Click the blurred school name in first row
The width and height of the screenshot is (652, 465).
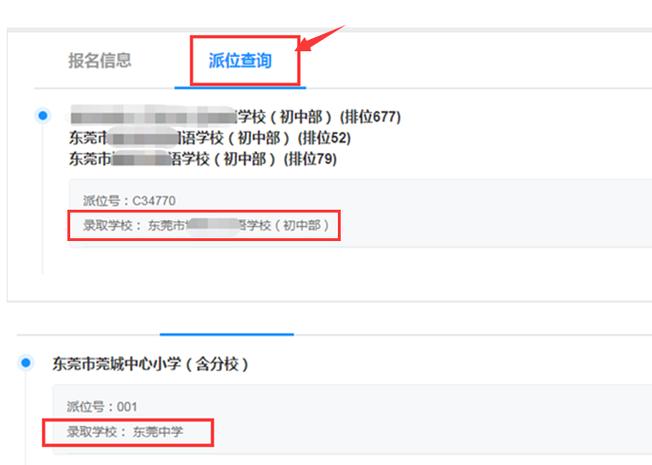pos(154,115)
